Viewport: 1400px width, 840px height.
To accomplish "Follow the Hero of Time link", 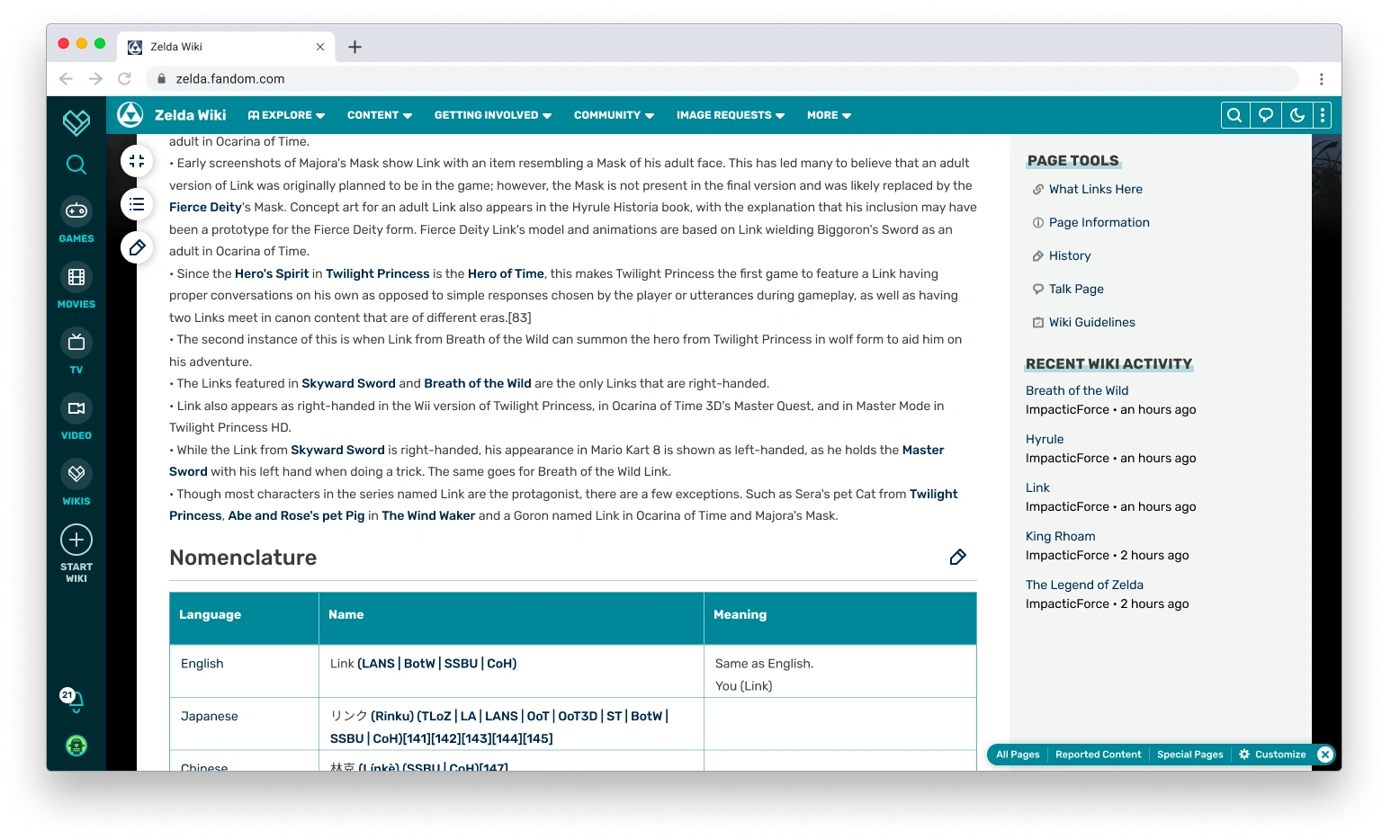I will point(506,273).
